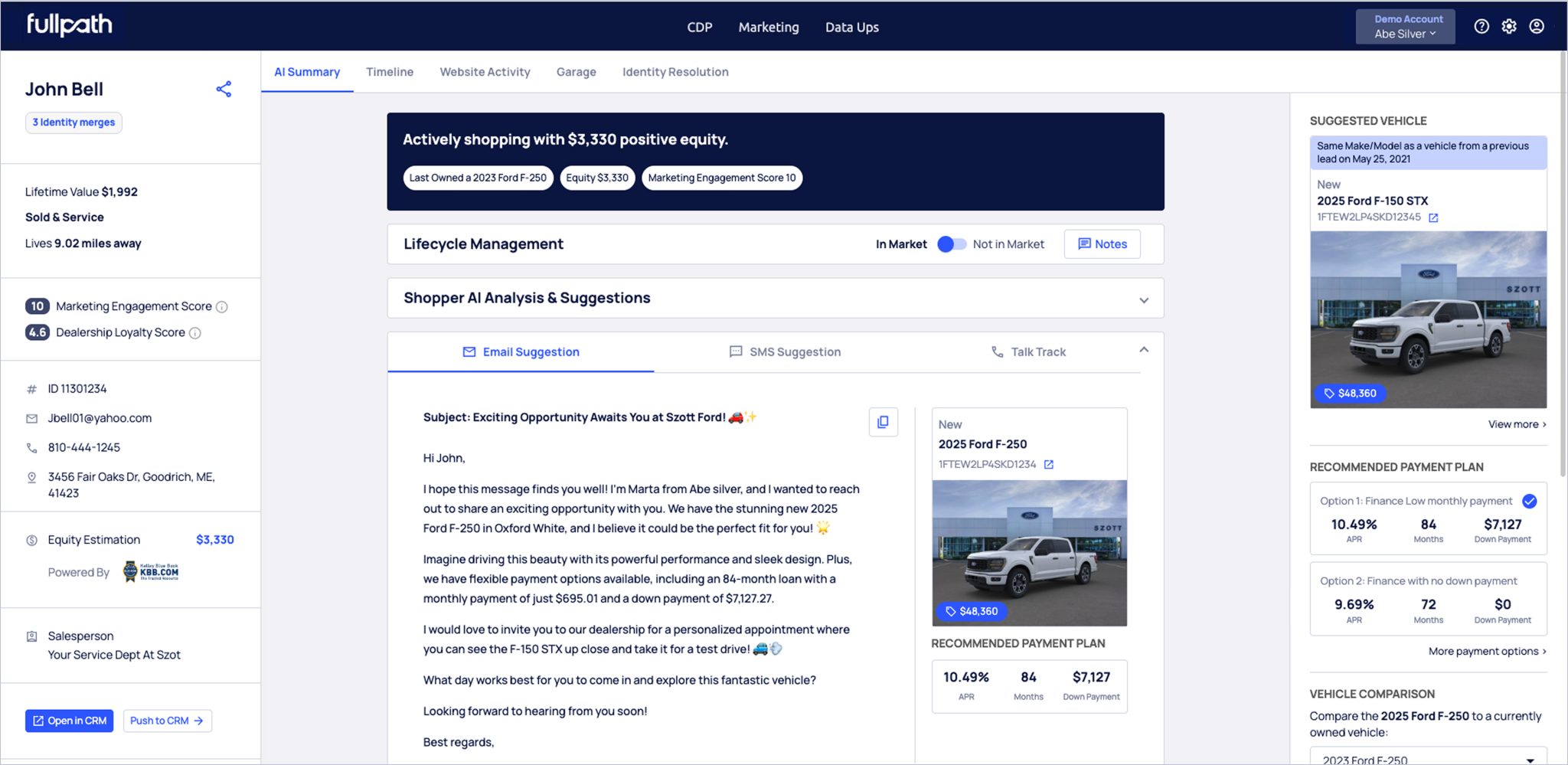Image resolution: width=1568 pixels, height=765 pixels.
Task: Click the Open in CRM button
Action: [x=69, y=721]
